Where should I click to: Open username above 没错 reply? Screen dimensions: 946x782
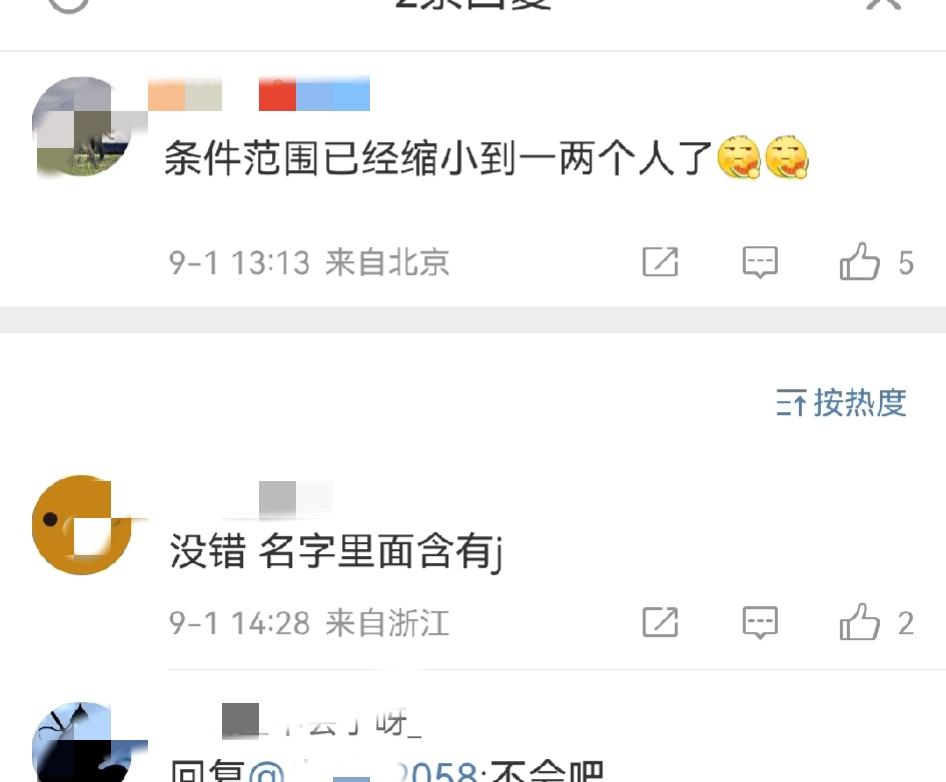point(278,500)
